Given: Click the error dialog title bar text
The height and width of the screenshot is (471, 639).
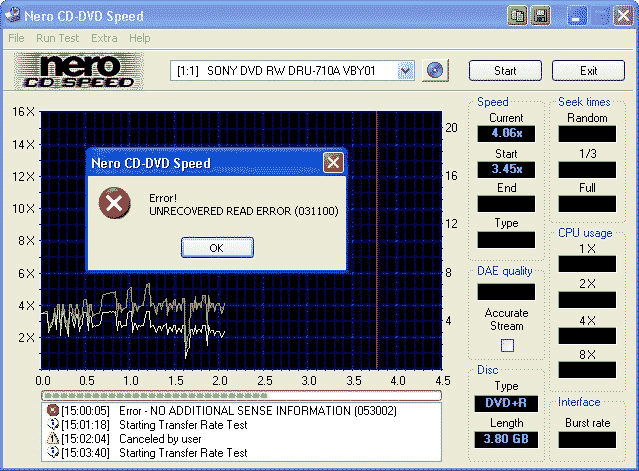Looking at the screenshot, I should tap(151, 163).
